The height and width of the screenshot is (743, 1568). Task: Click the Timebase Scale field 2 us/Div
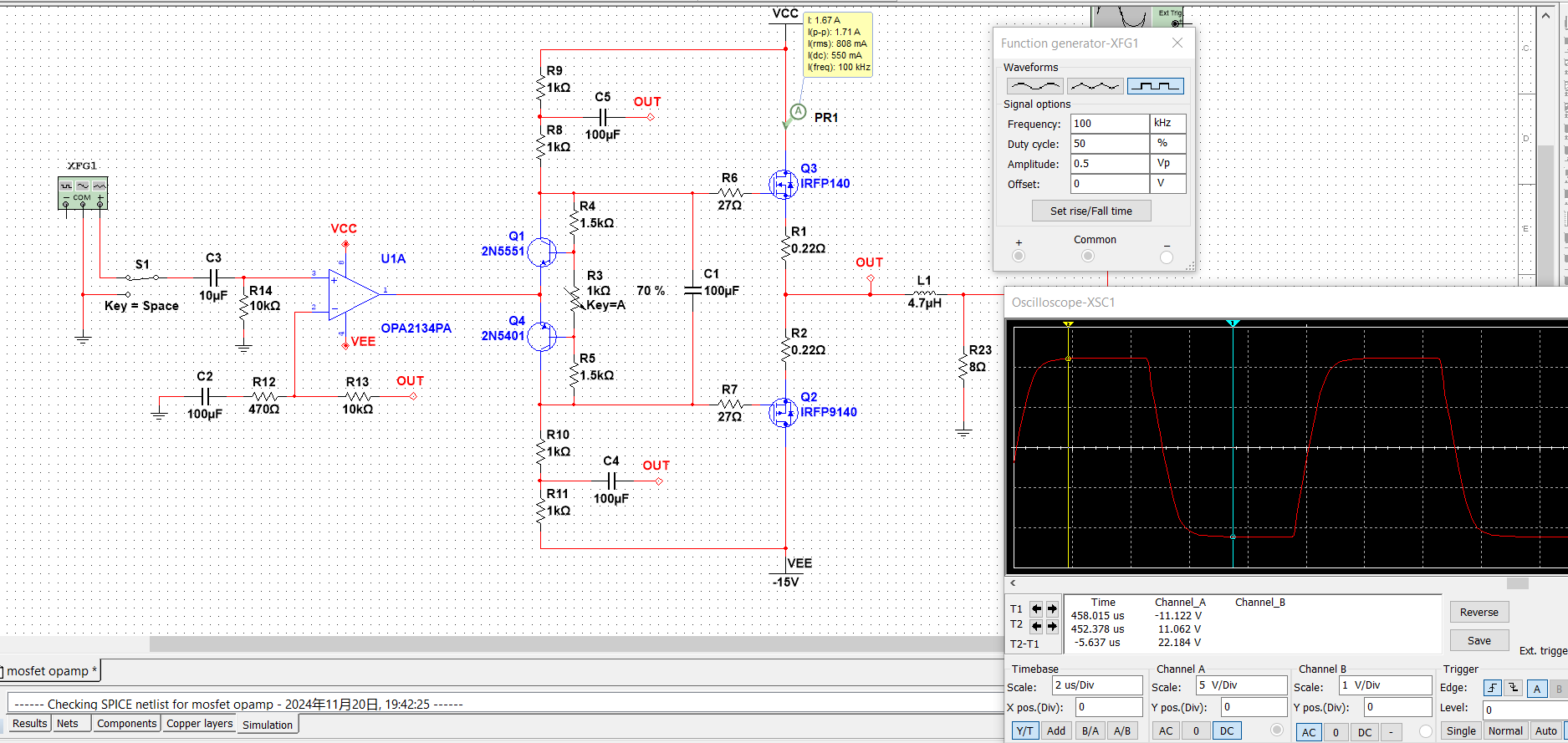click(1097, 685)
